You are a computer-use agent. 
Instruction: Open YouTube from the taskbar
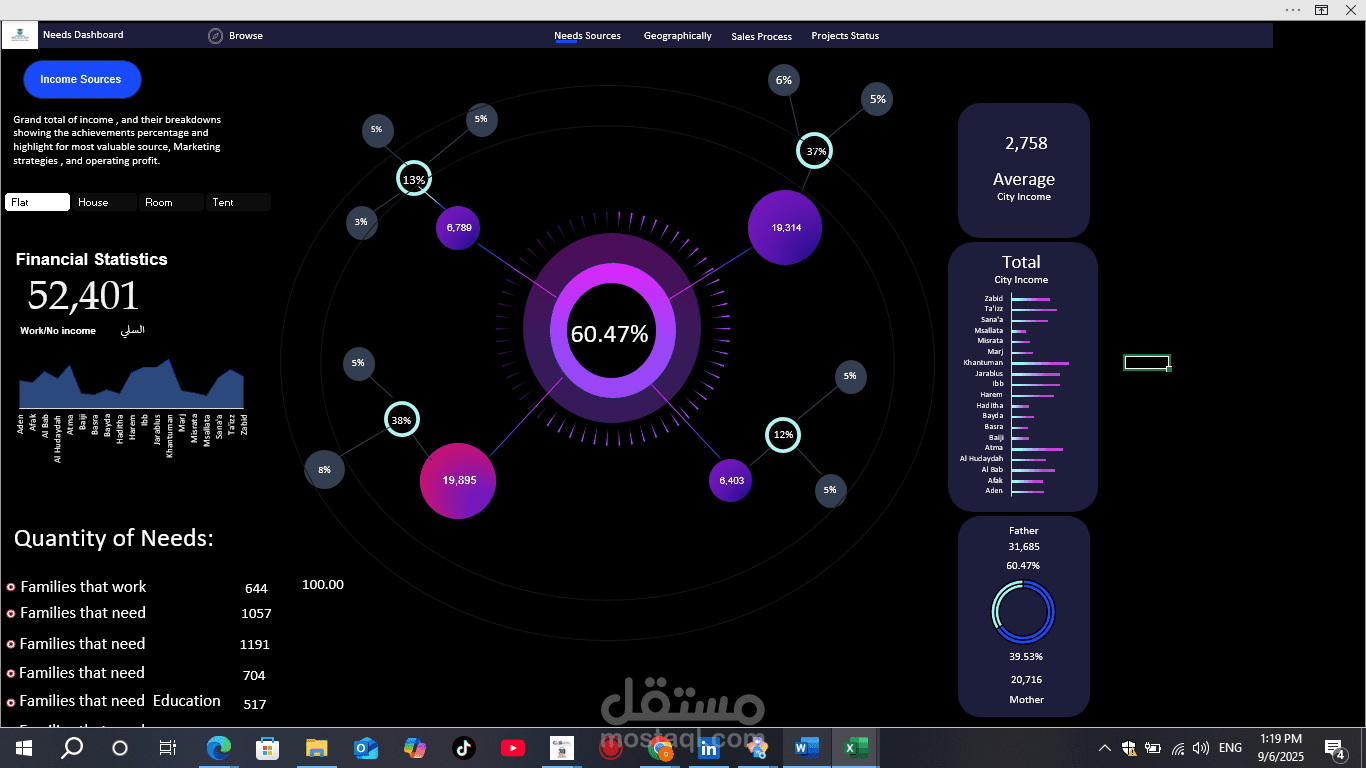[512, 747]
